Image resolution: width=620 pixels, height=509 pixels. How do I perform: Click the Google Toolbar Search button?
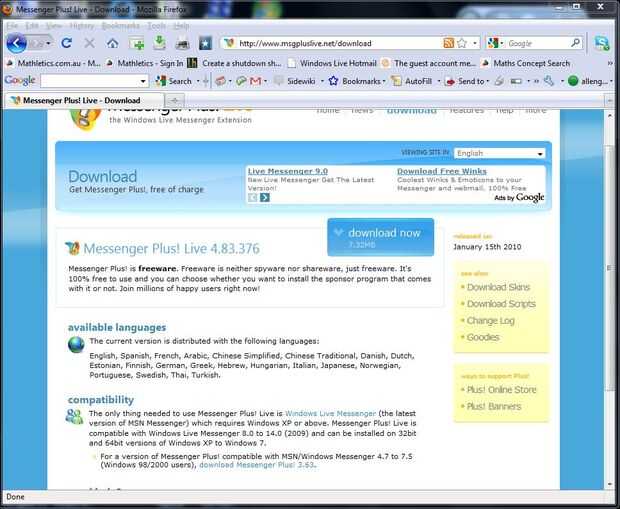point(174,81)
